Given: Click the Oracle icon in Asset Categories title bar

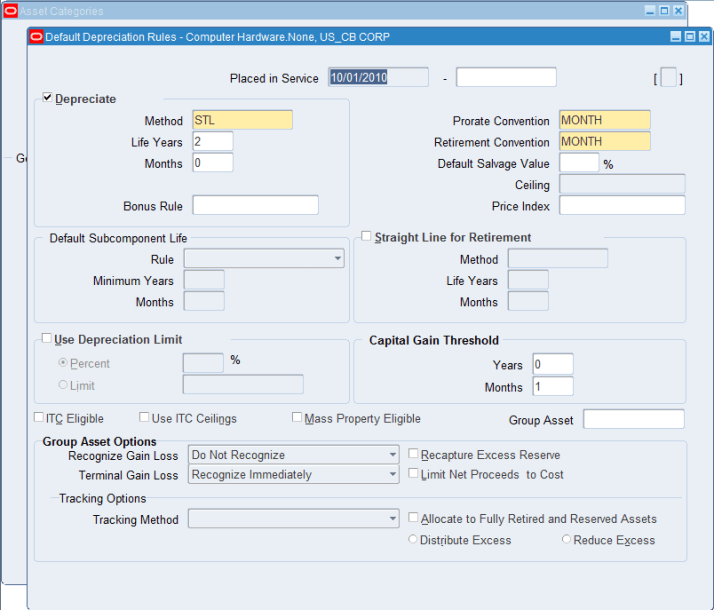Looking at the screenshot, I should tap(10, 11).
